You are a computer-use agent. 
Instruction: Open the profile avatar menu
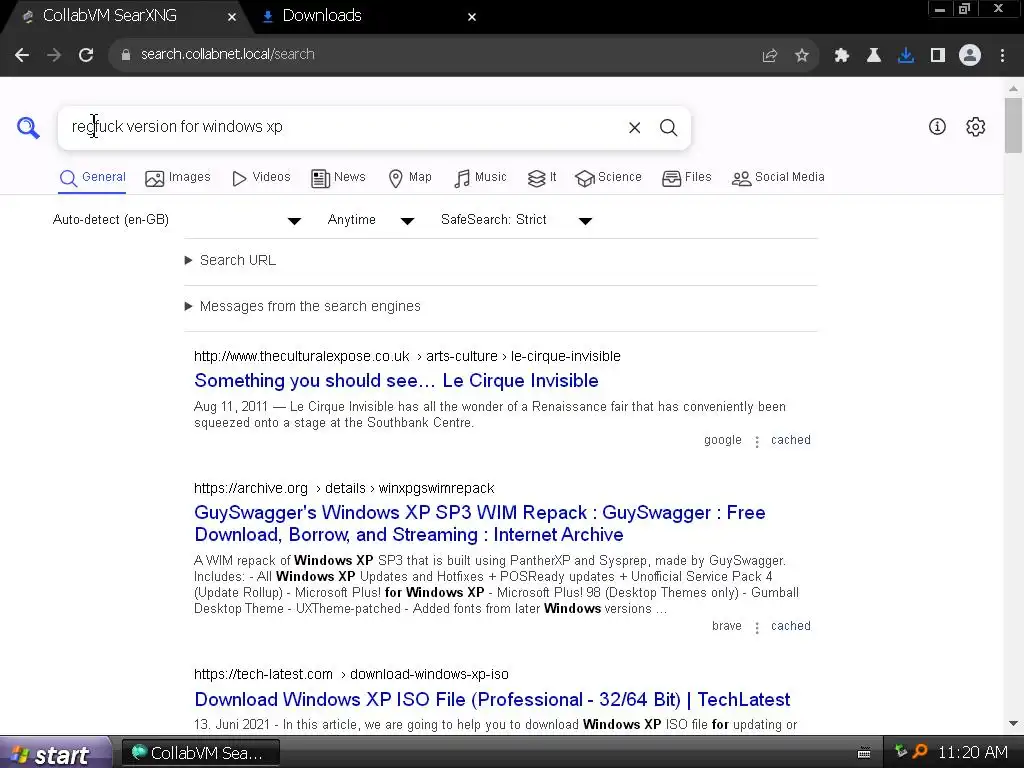970,55
